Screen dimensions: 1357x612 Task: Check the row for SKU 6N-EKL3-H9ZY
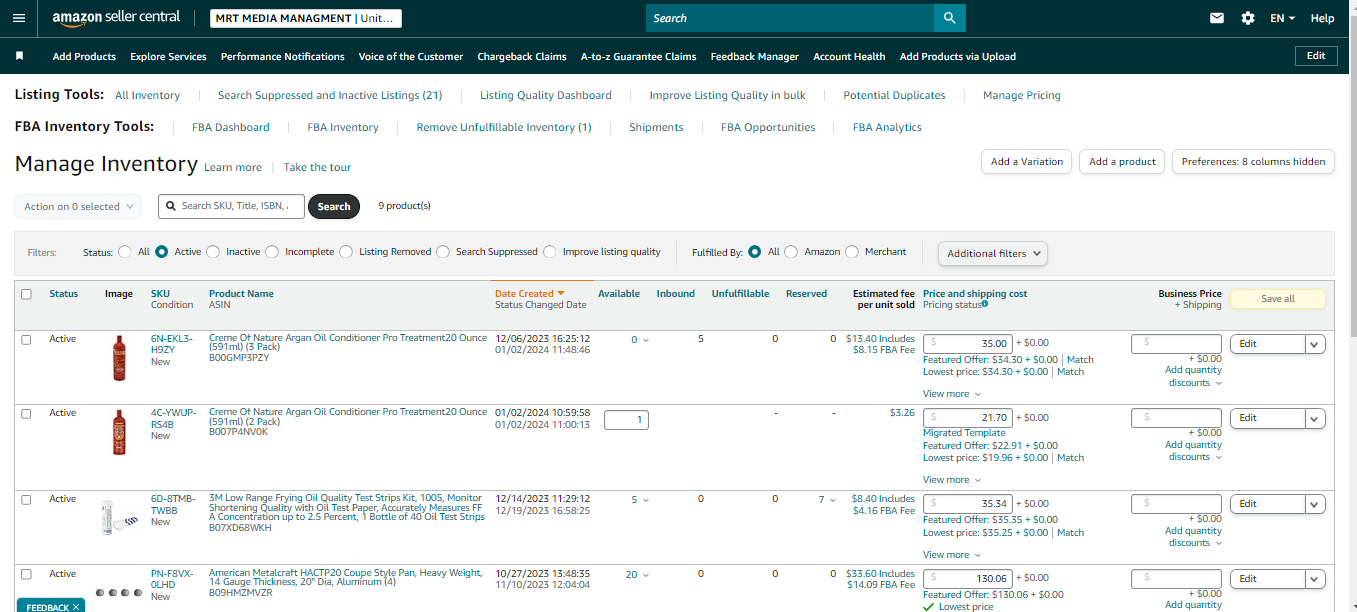click(x=26, y=339)
